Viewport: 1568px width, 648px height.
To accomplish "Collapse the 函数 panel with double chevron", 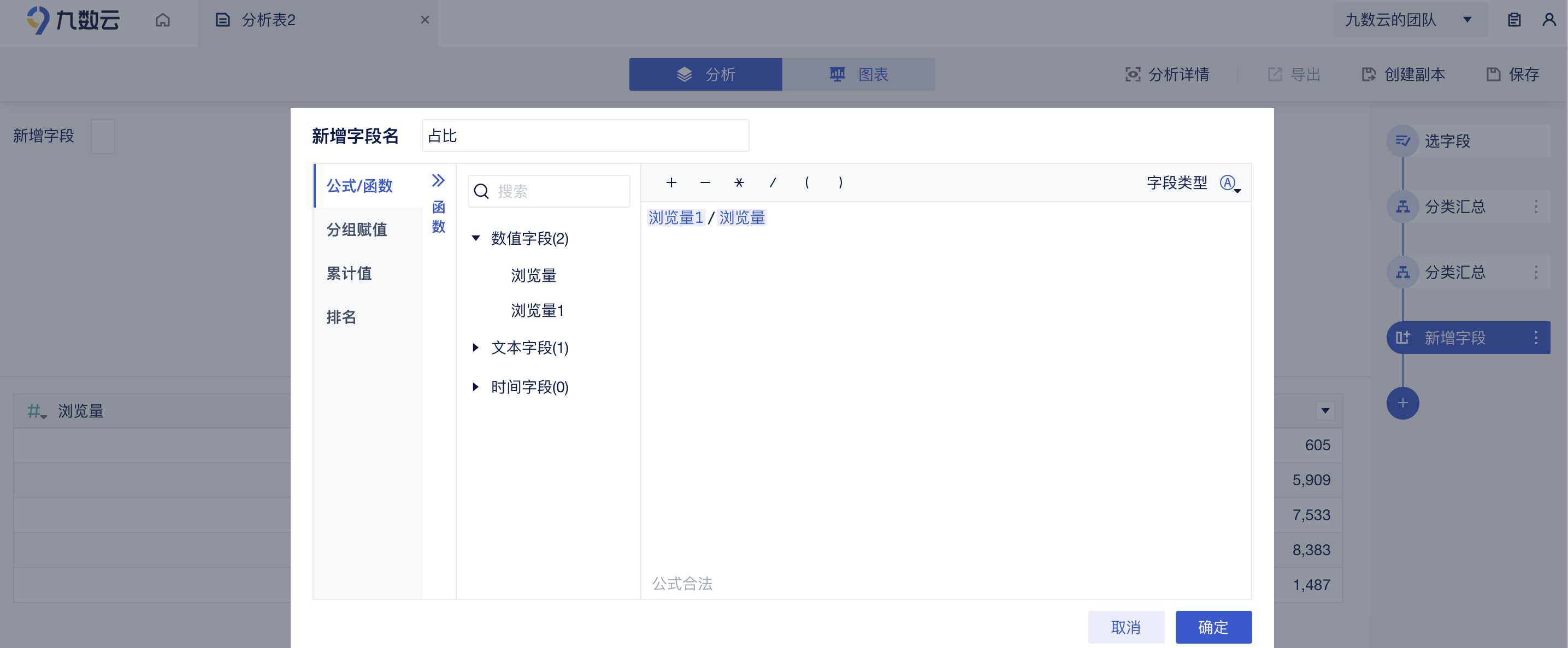I will pos(438,180).
